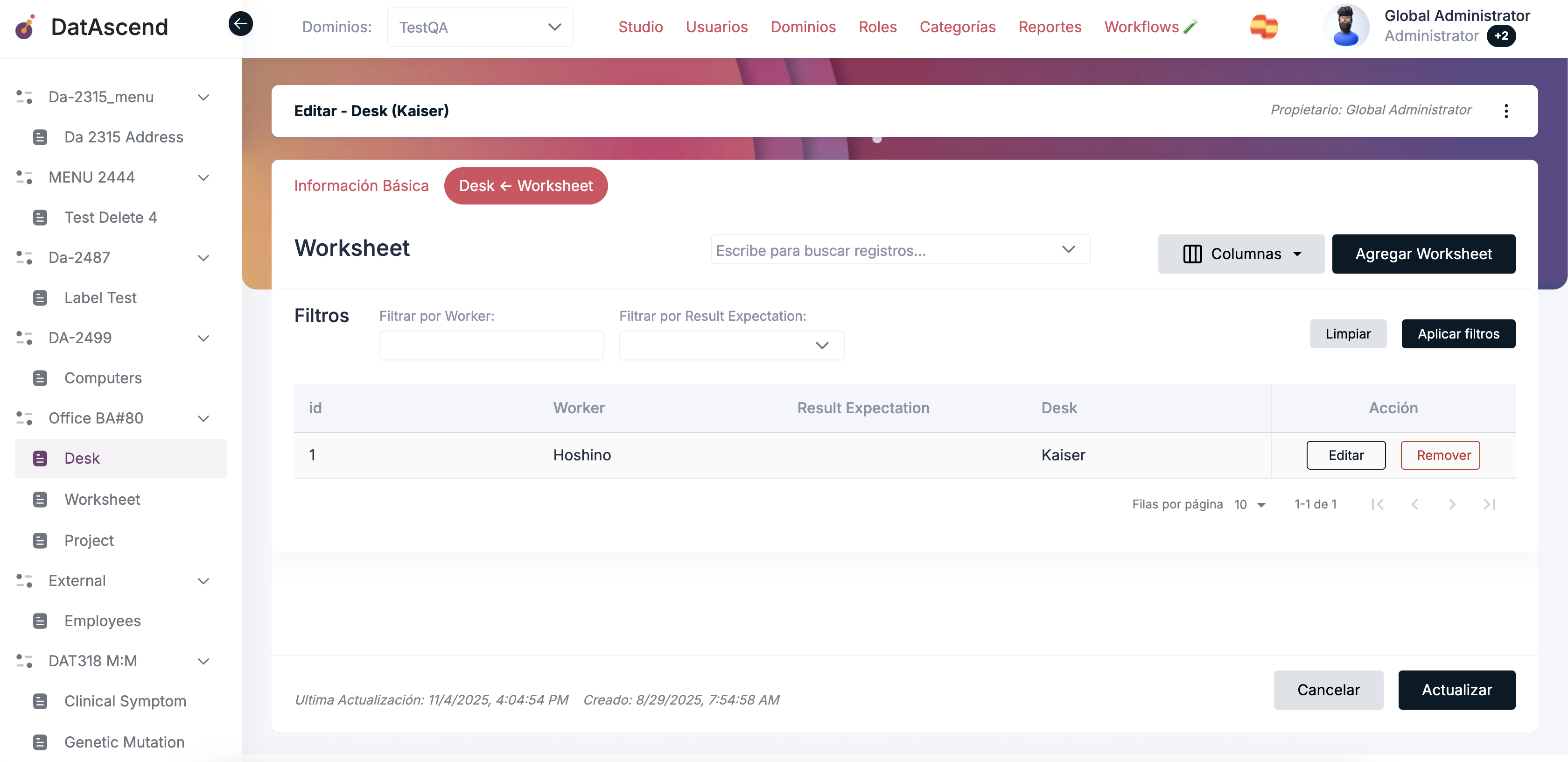The width and height of the screenshot is (1568, 762).
Task: Click the Agregar Worksheet button
Action: coord(1424,254)
